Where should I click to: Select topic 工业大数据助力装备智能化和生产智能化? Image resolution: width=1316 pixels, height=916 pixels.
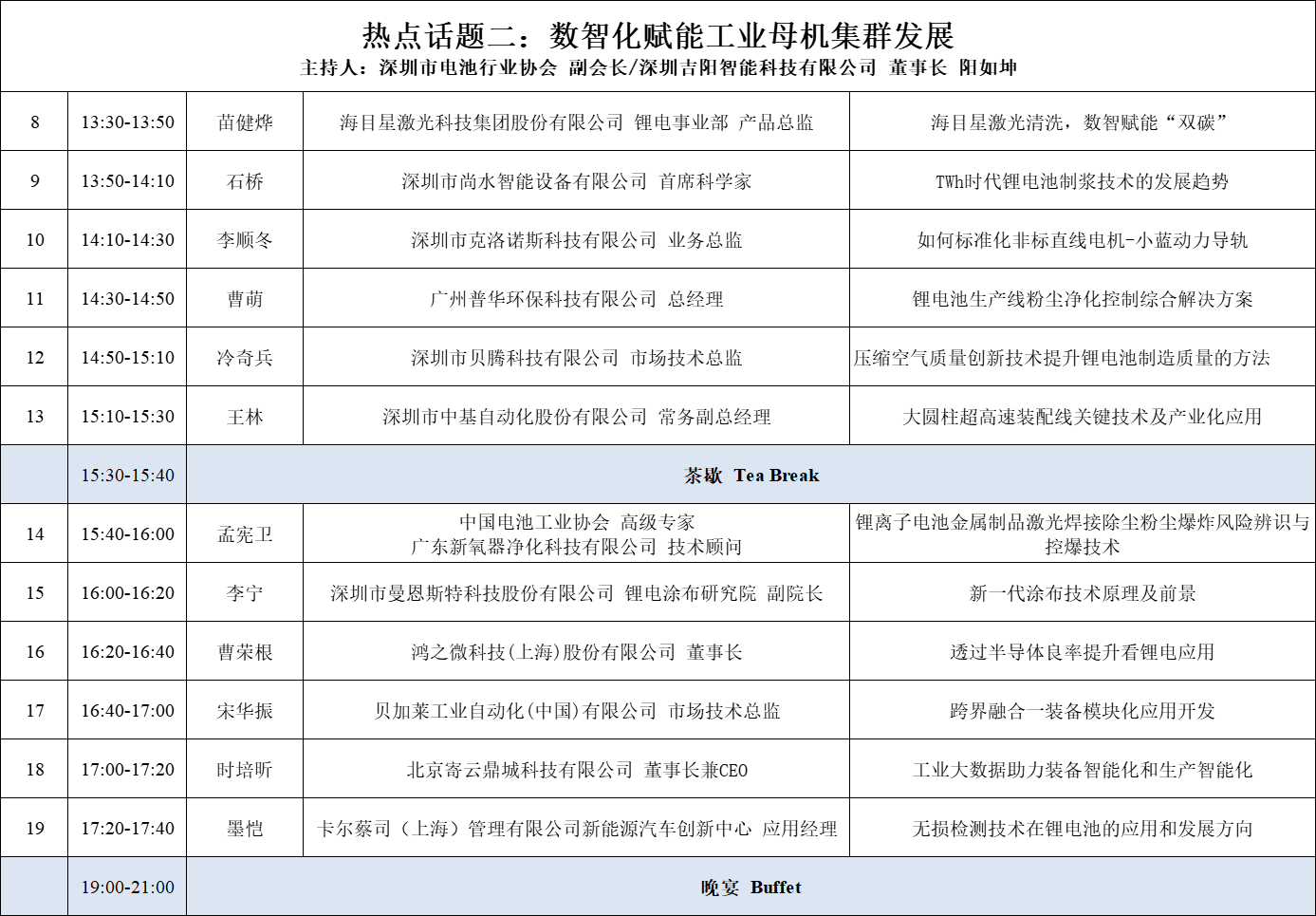coord(1083,769)
